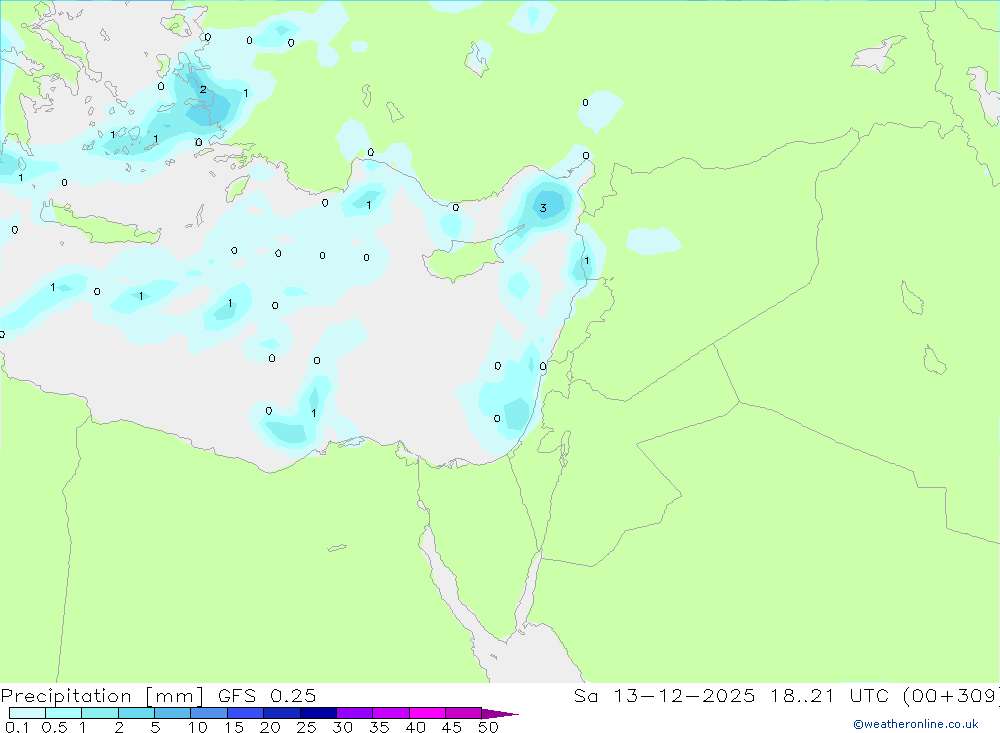
Task: Click the "Sa 13-12-2025" date text
Action: coord(664,695)
